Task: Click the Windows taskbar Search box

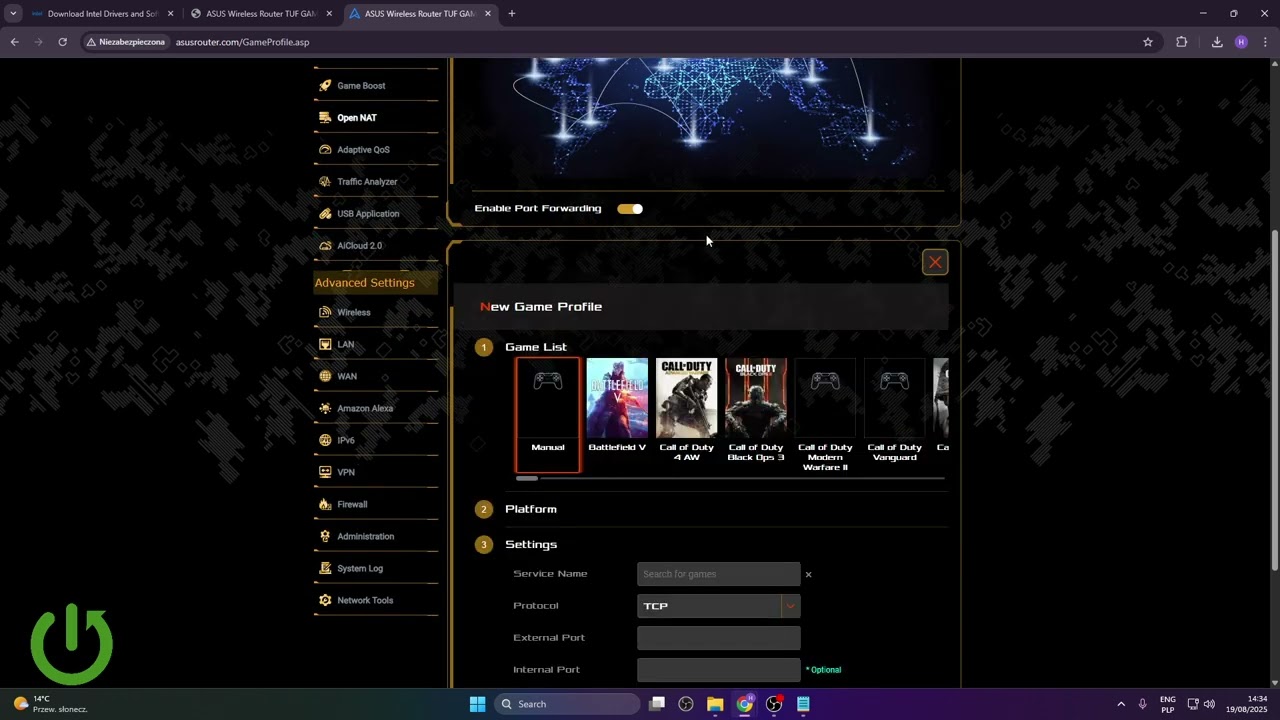Action: tap(567, 704)
